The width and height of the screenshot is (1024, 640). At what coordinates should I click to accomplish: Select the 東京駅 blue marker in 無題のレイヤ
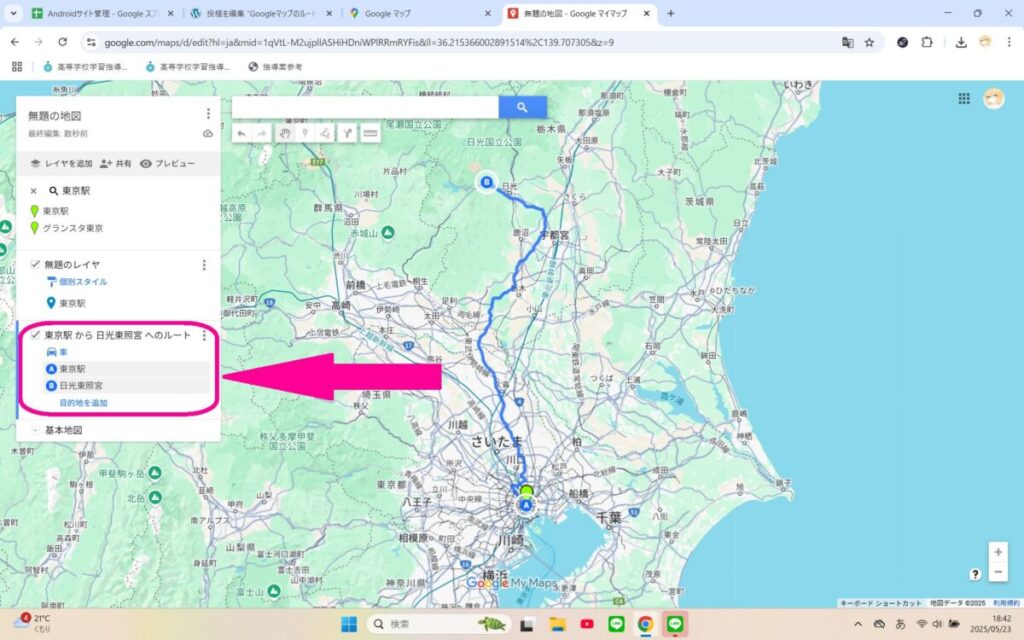tap(66, 303)
